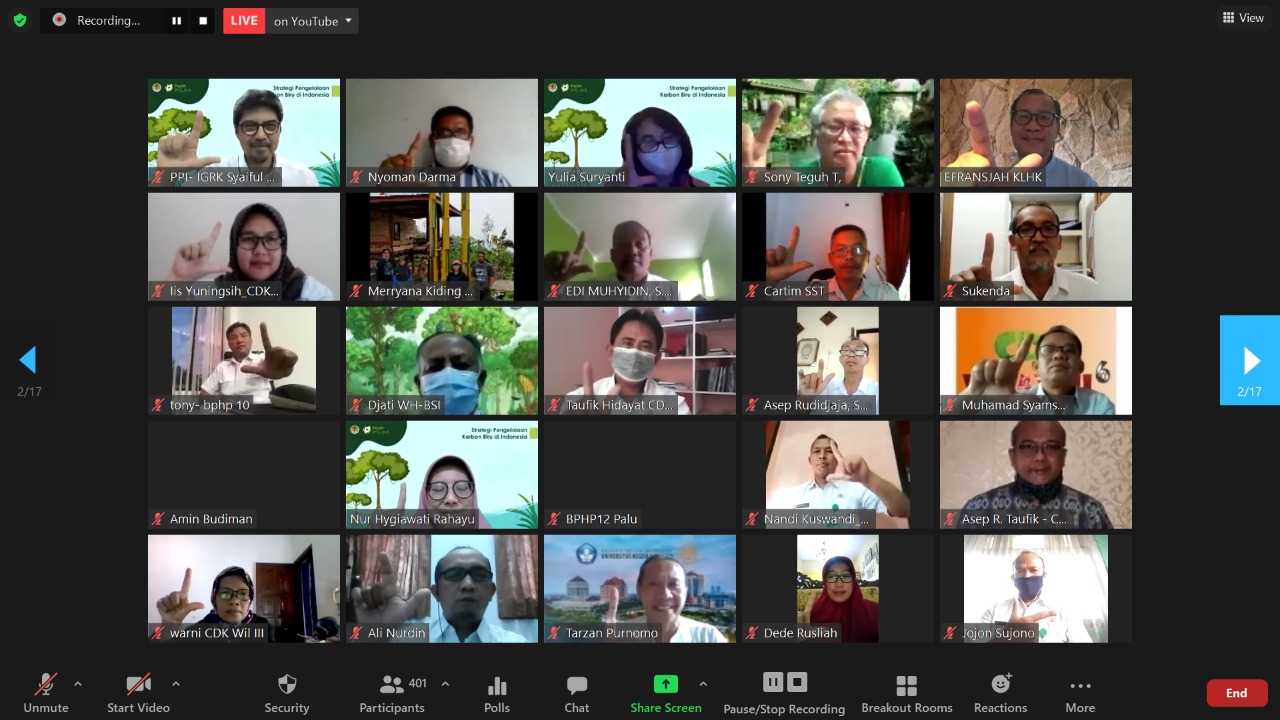Click the green encryption shield icon
This screenshot has height=720, width=1280.
20,20
